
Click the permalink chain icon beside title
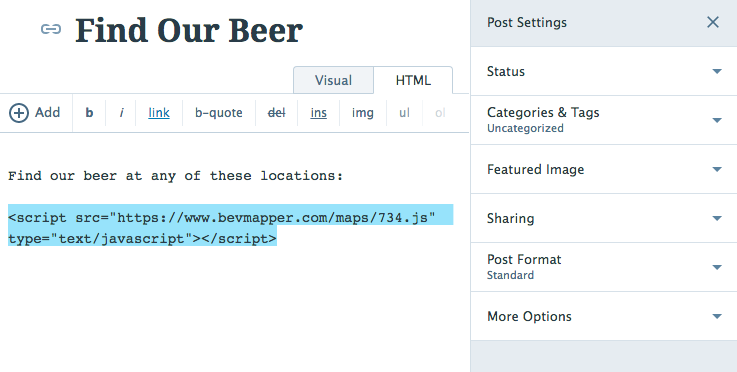pyautogui.click(x=51, y=29)
